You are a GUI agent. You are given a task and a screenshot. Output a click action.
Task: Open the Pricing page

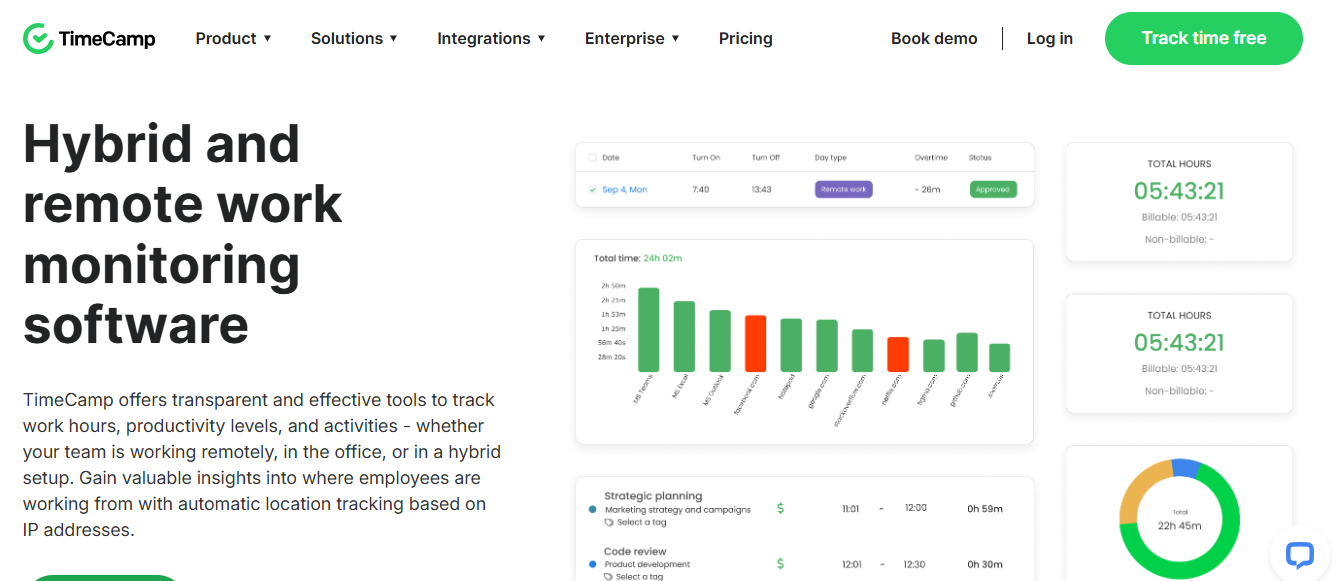coord(746,38)
